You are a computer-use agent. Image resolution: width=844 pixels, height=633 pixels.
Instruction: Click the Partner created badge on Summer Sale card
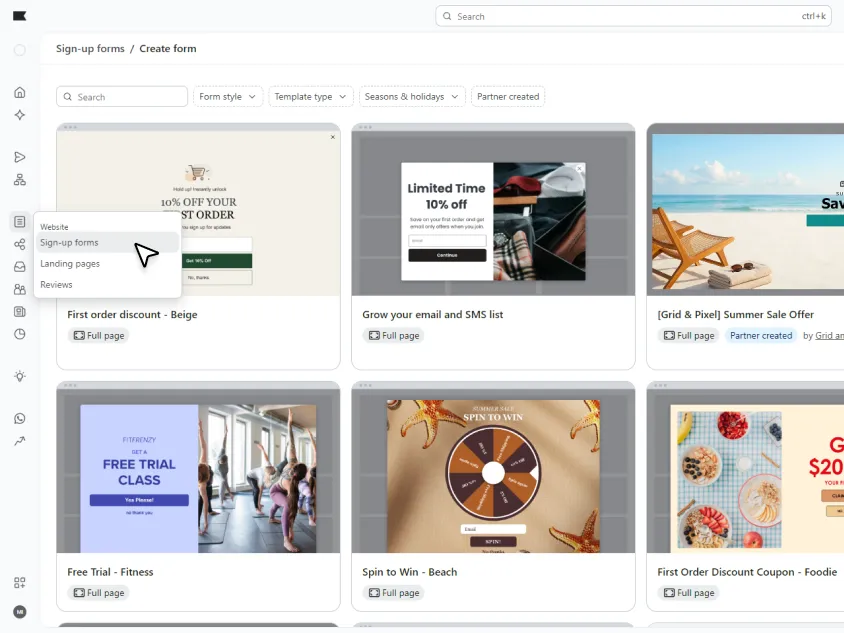click(x=761, y=335)
